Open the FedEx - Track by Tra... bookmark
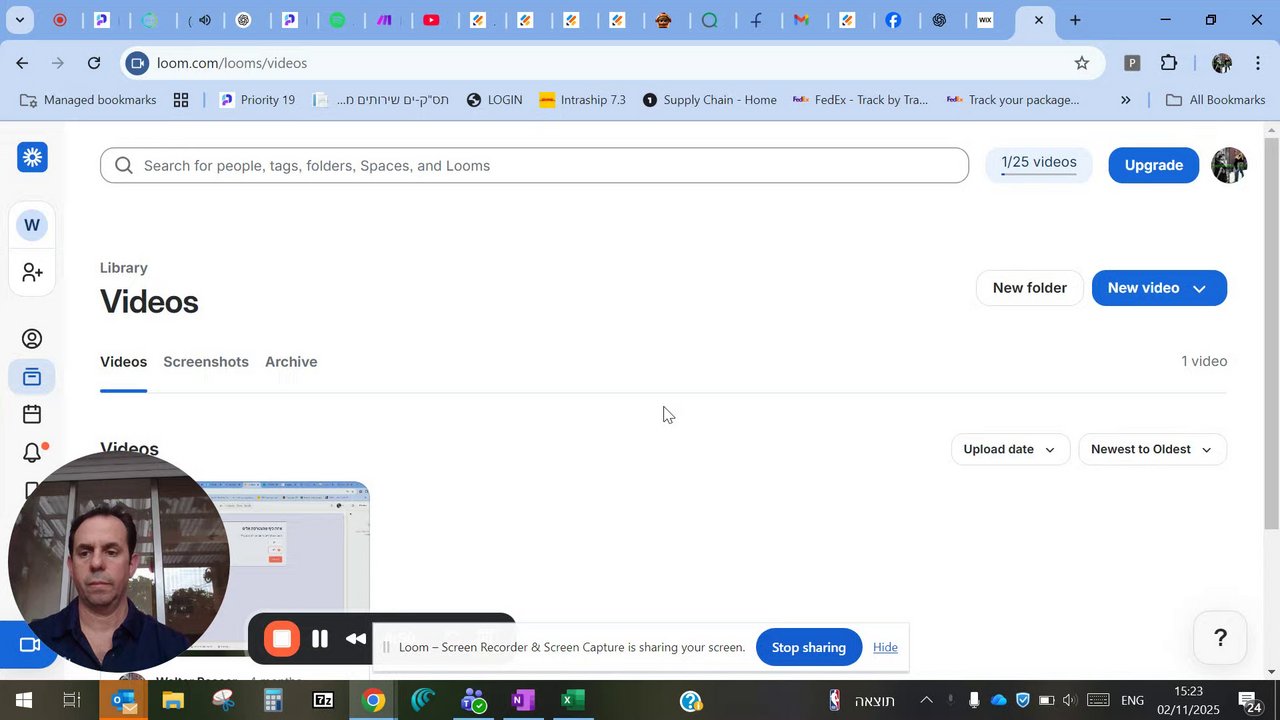The height and width of the screenshot is (720, 1280). pos(860,100)
